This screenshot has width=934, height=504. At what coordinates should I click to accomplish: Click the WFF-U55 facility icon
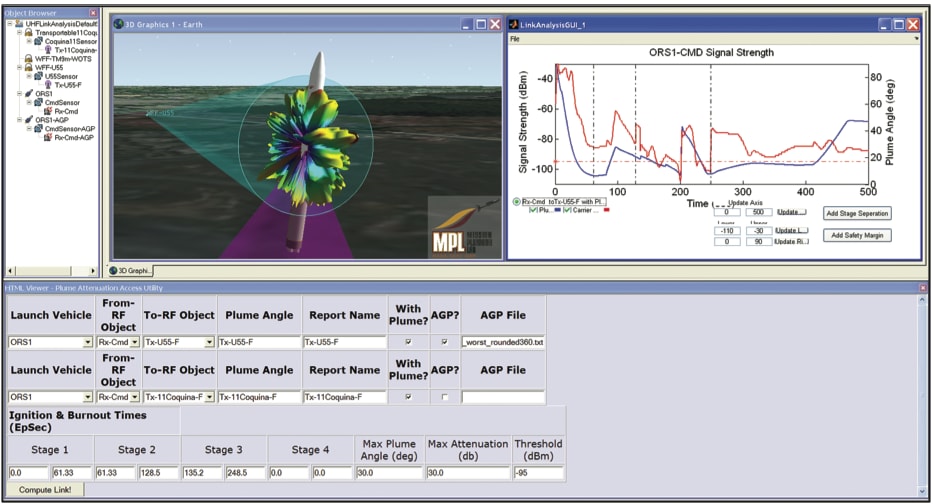coord(28,67)
